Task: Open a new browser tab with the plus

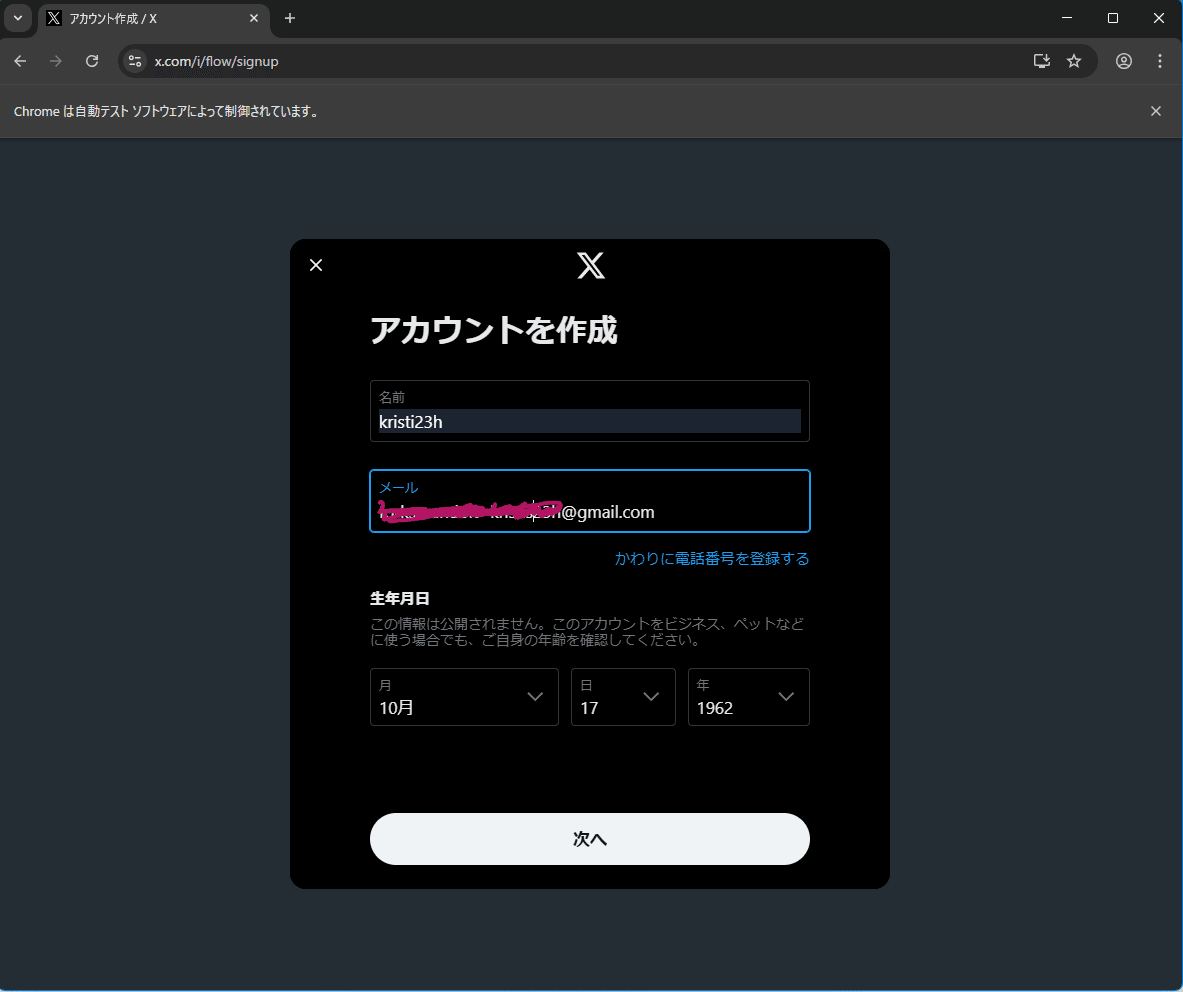Action: pos(290,18)
